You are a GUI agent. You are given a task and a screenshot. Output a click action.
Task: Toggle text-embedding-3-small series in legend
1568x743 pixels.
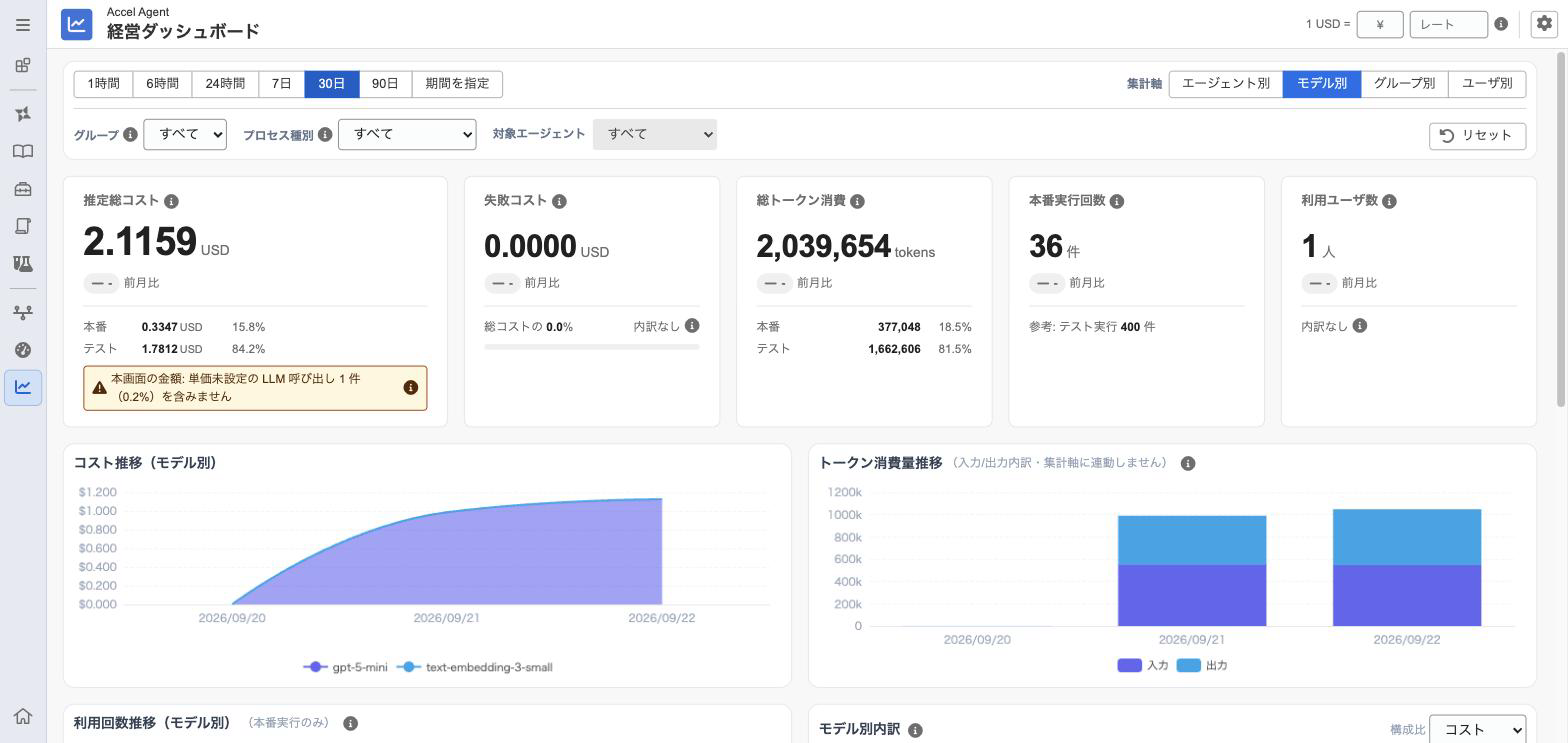[474, 667]
